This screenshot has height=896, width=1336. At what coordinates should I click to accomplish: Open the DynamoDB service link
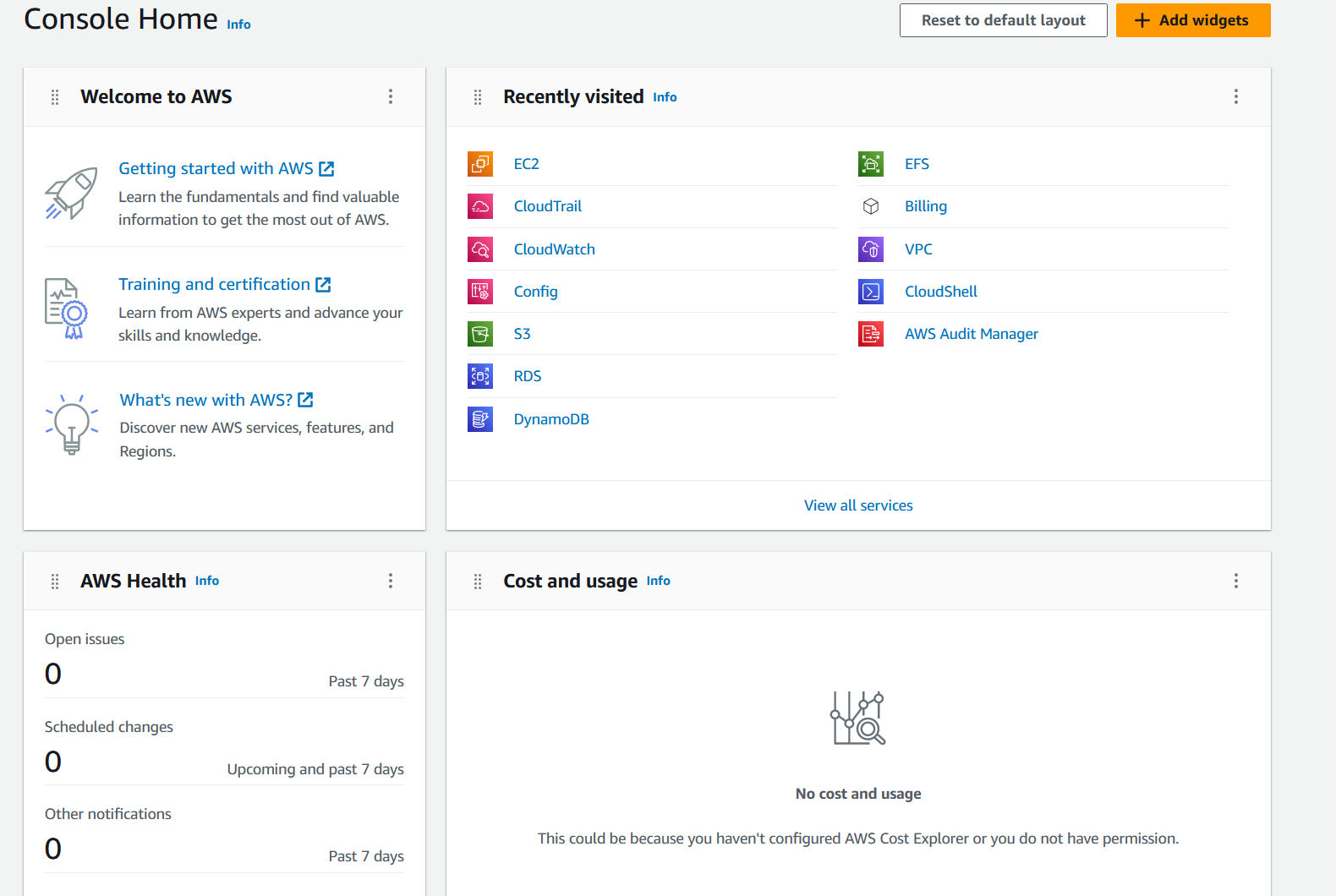point(551,419)
